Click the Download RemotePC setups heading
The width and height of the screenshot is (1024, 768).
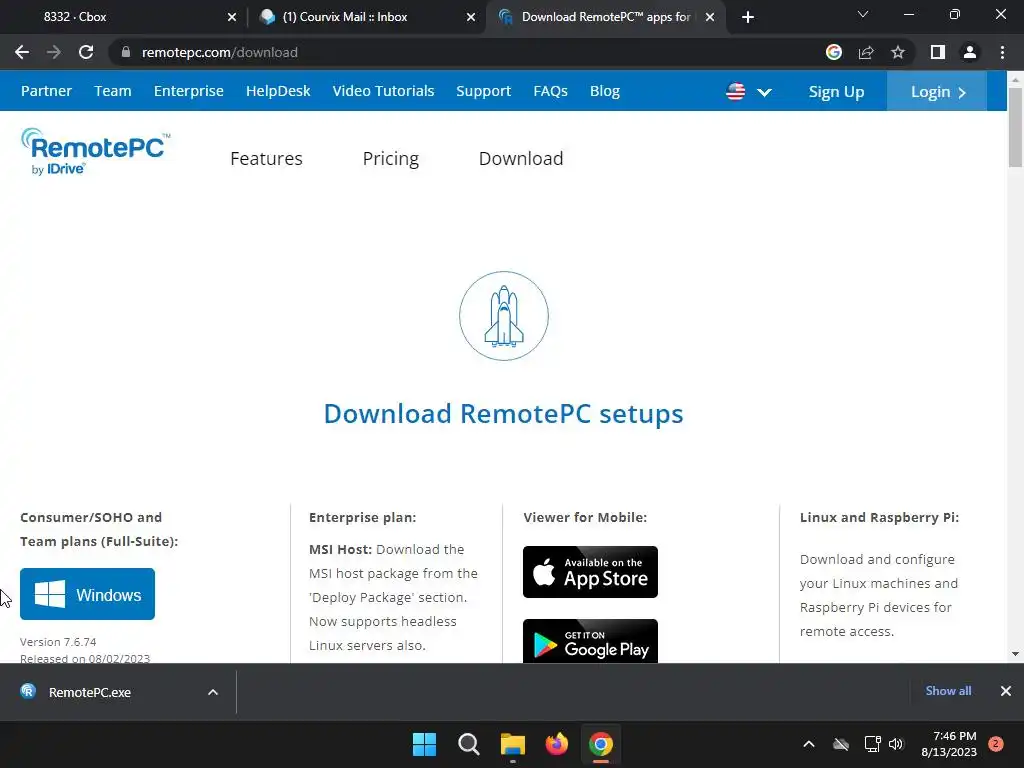tap(504, 413)
